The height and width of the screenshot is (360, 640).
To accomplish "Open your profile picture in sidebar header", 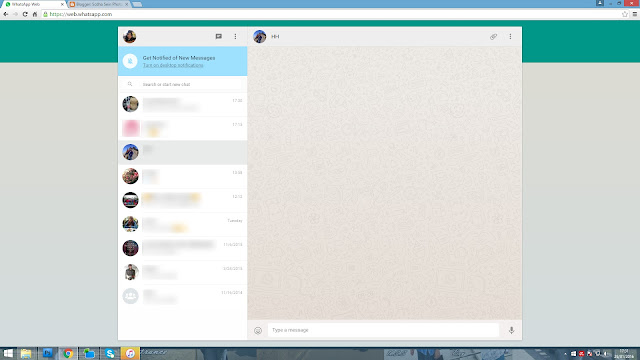I will [x=130, y=36].
